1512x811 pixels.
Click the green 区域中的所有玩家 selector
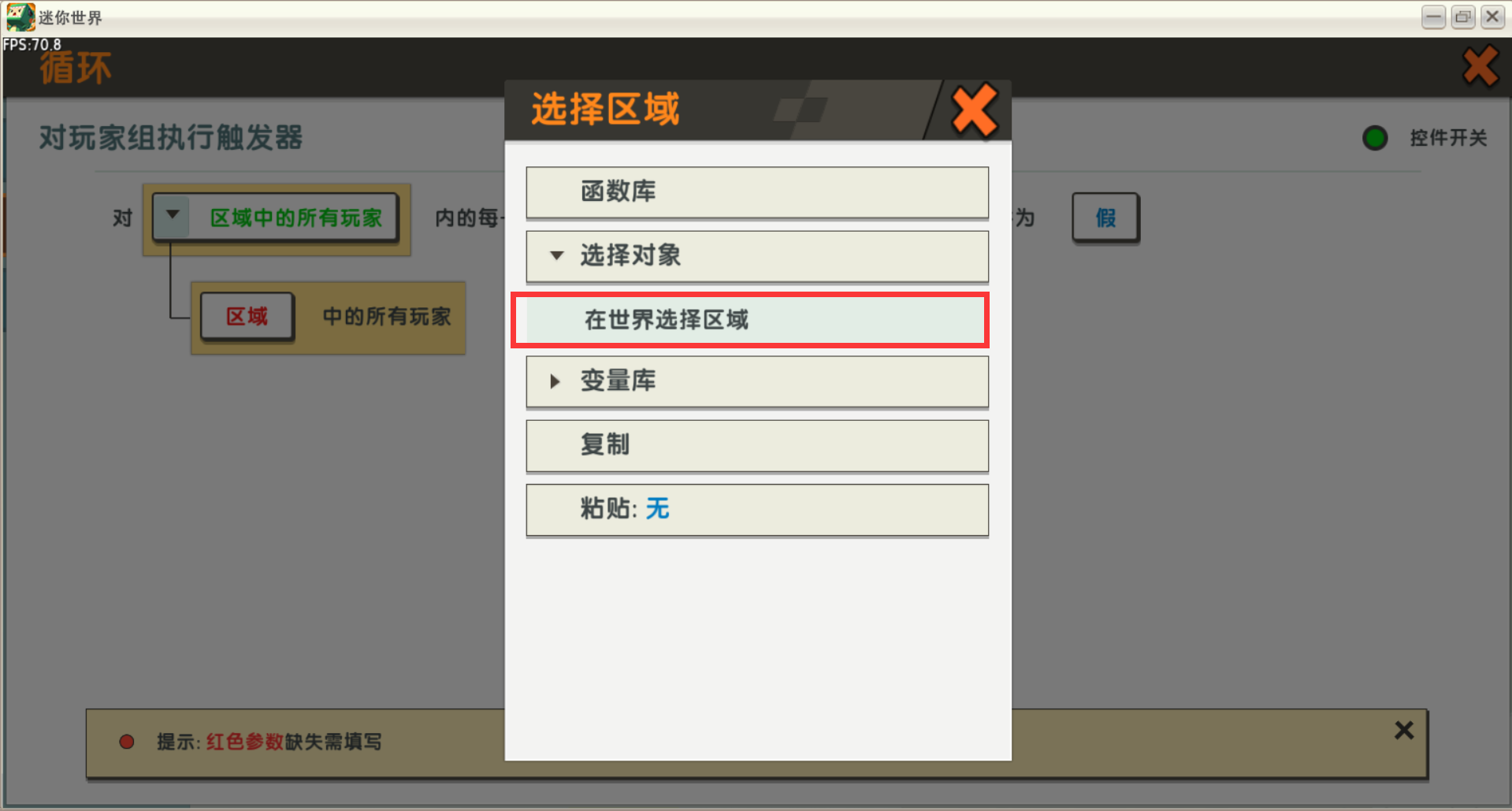[x=295, y=218]
